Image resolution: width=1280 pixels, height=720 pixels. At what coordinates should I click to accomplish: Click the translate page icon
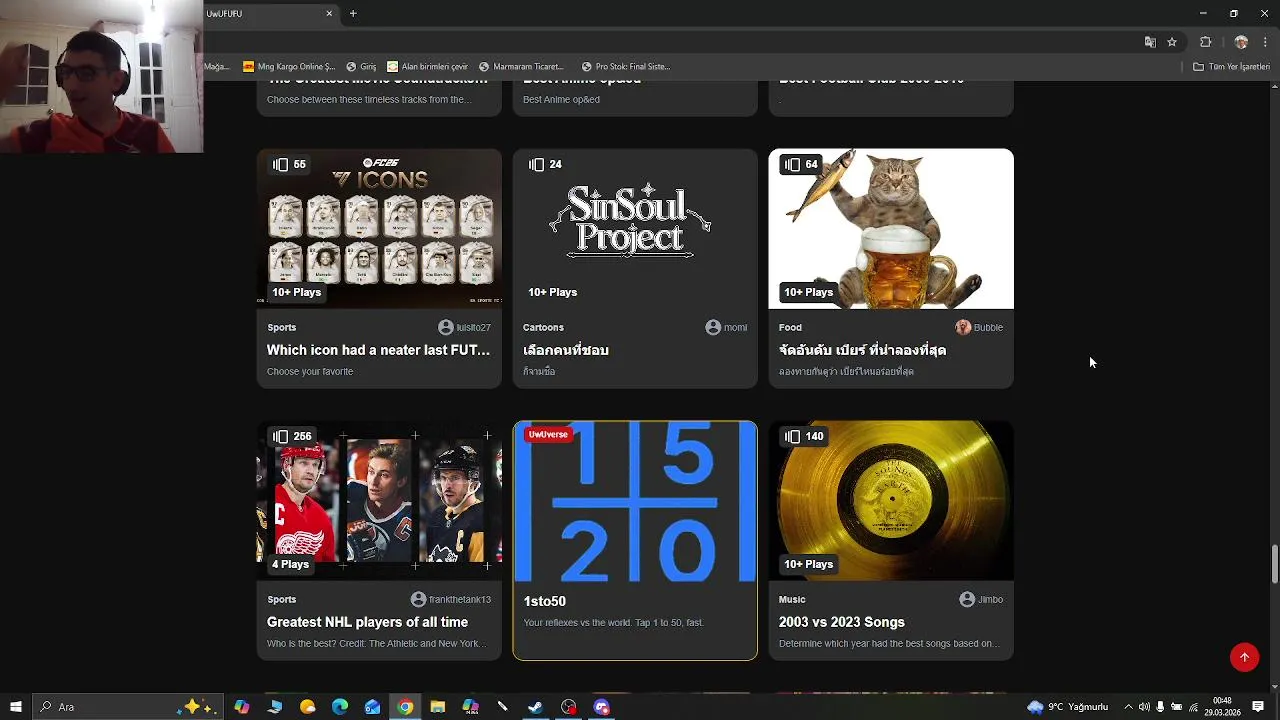1150,42
